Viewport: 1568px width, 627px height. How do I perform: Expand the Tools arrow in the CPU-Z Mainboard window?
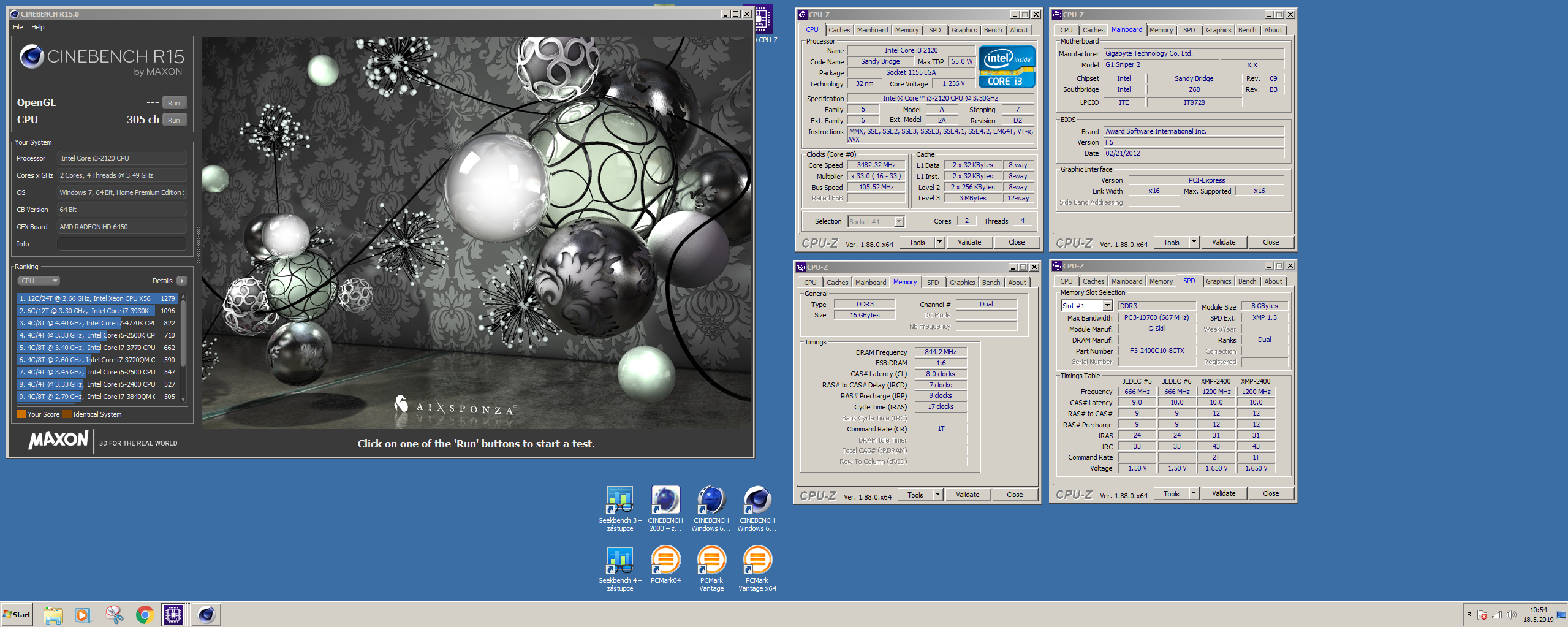pyautogui.click(x=1194, y=242)
